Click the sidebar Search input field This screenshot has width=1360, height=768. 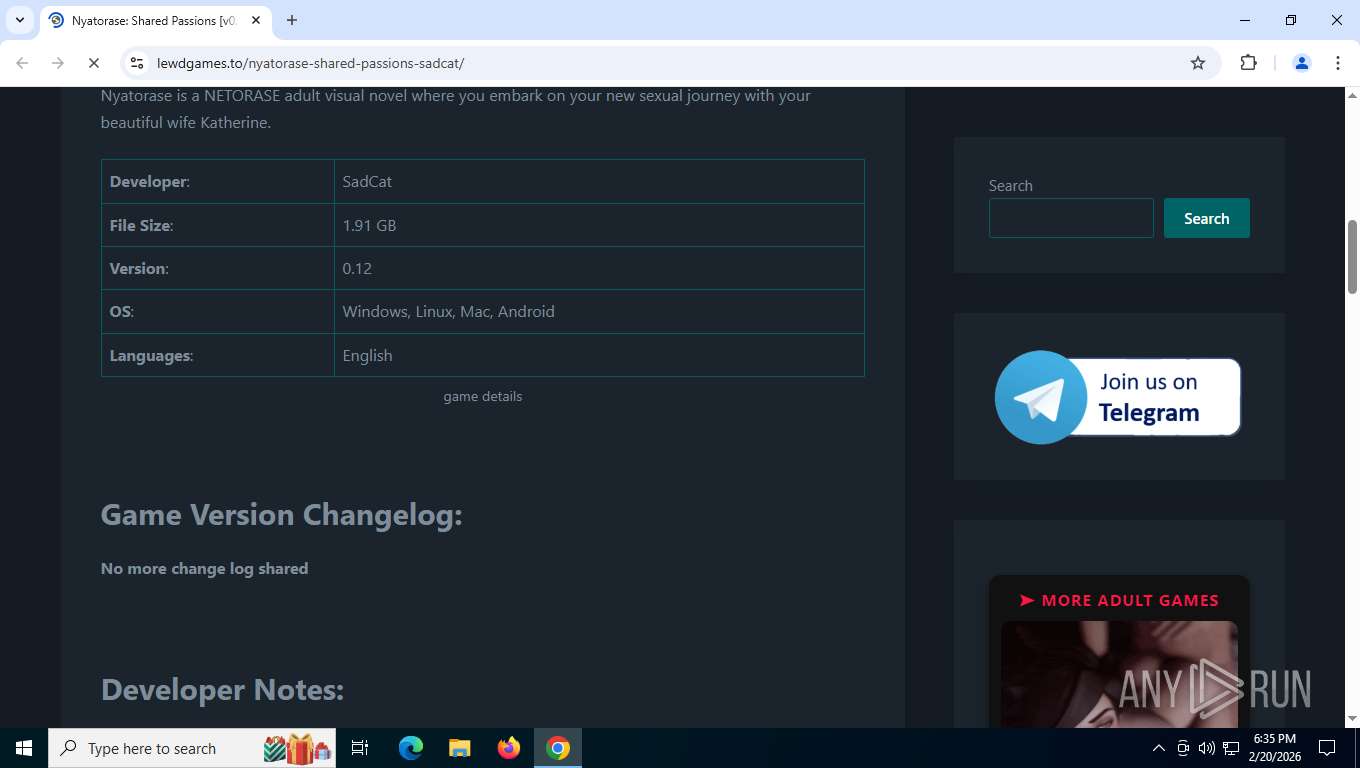click(1071, 218)
